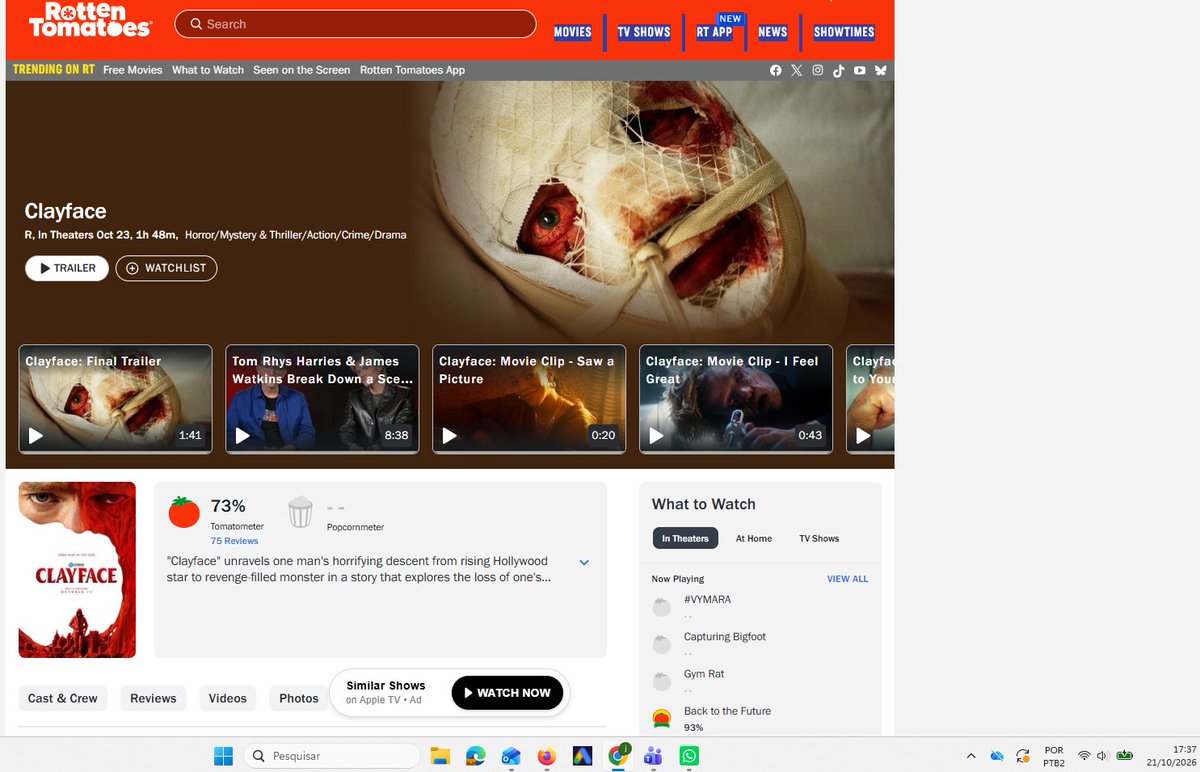Click View All under Now Playing
This screenshot has width=1200, height=772.
coord(848,579)
